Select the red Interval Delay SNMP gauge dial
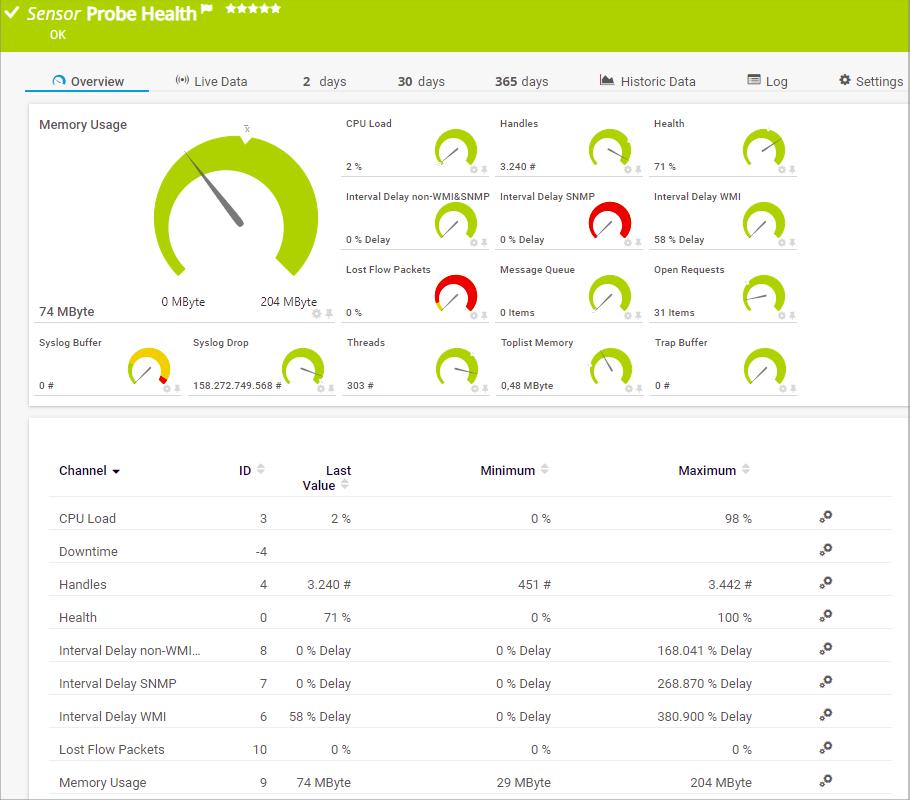 click(609, 221)
